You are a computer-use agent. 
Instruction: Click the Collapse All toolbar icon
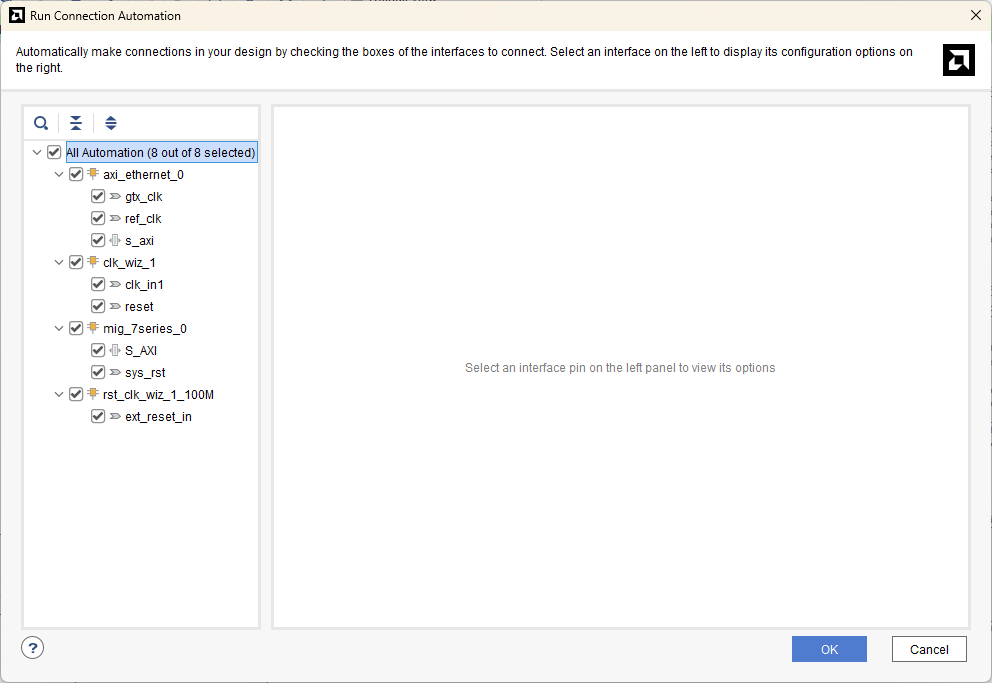[x=76, y=123]
